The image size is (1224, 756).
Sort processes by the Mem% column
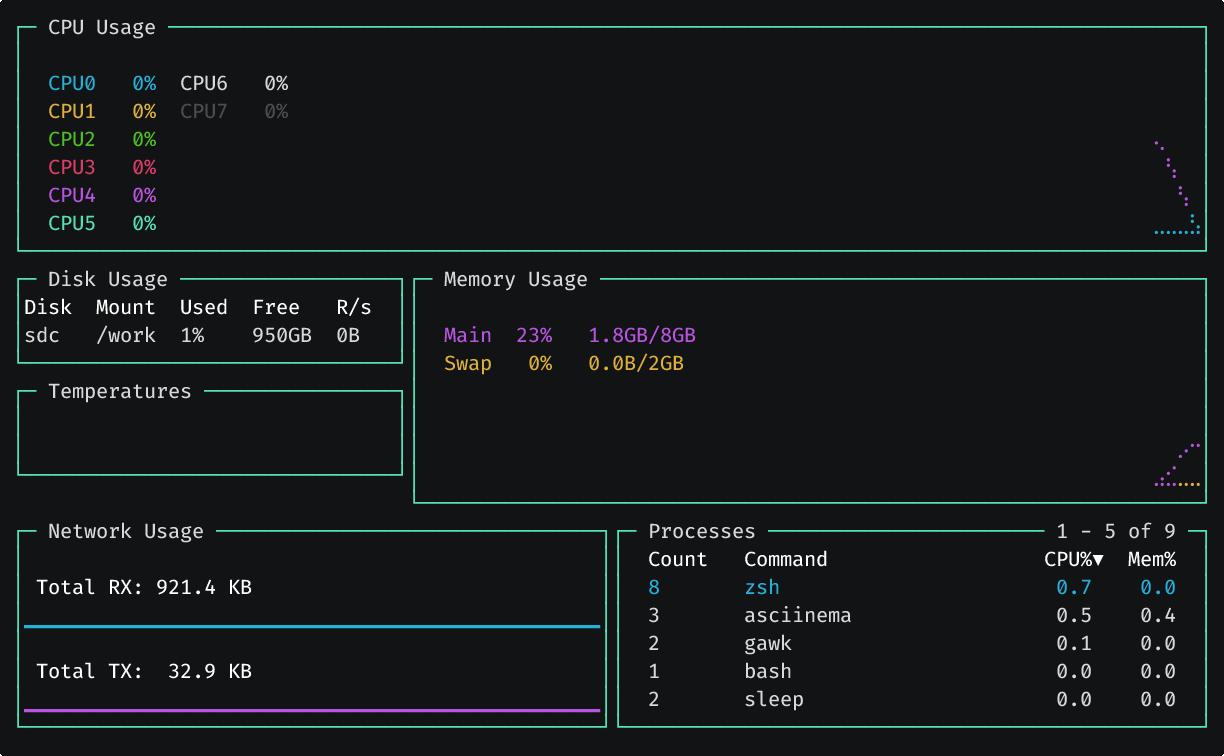tap(1152, 559)
